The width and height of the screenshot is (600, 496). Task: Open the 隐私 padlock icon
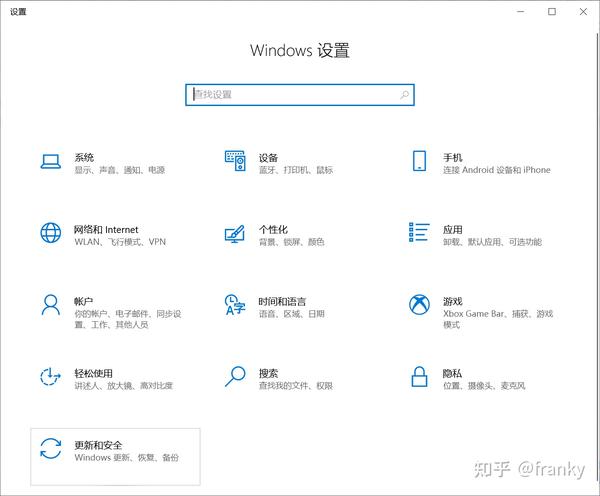pos(419,377)
